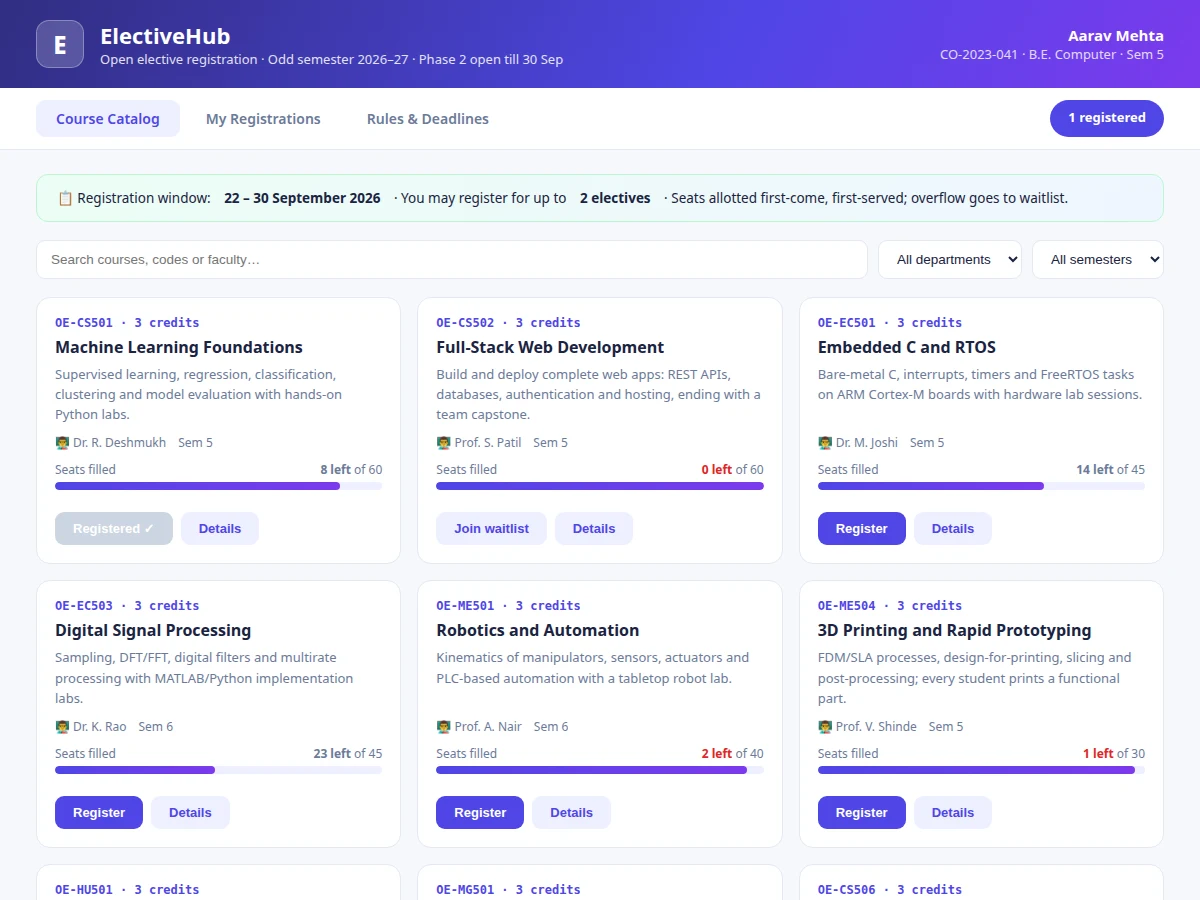
Task: Click Registered button for Machine Learning Foundations
Action: [114, 528]
